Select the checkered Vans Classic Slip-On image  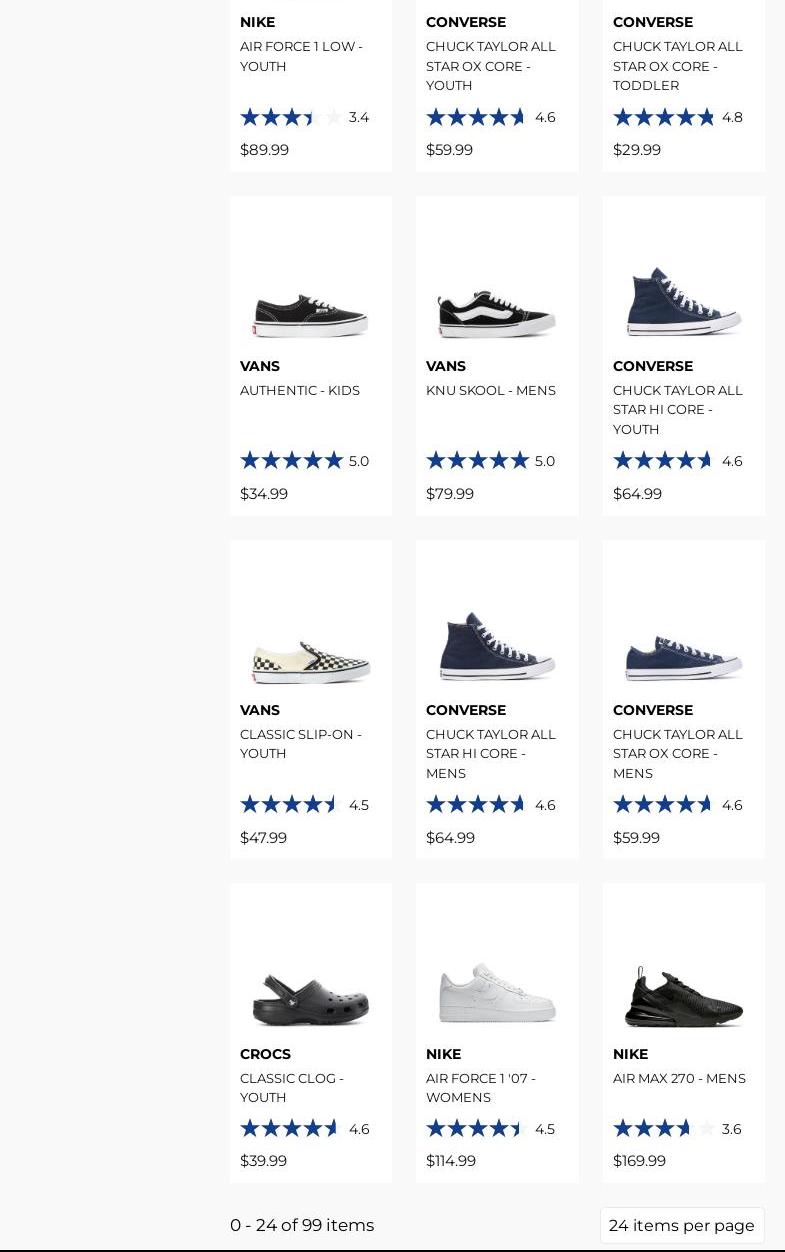(311, 661)
